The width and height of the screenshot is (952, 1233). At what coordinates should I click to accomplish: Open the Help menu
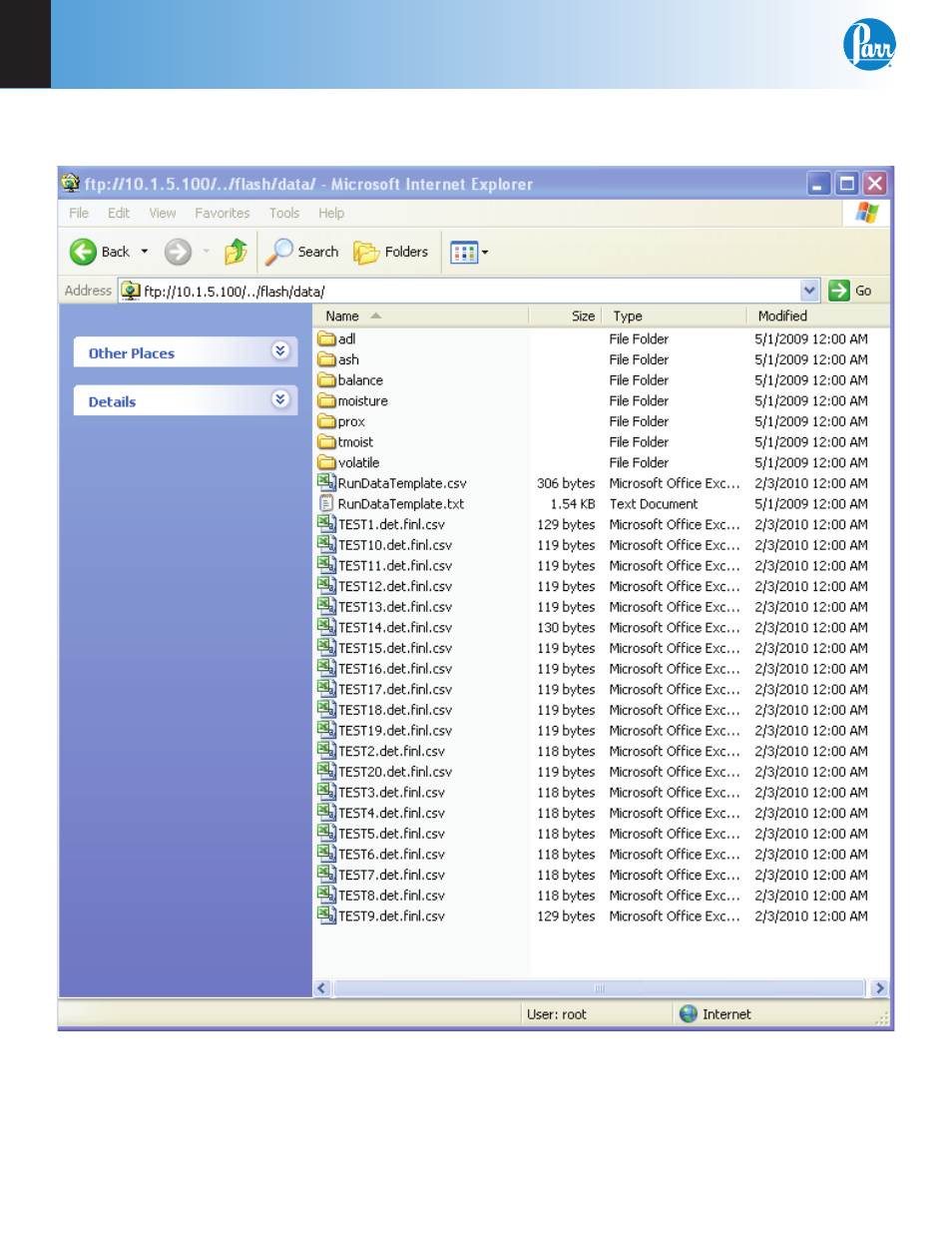click(331, 213)
